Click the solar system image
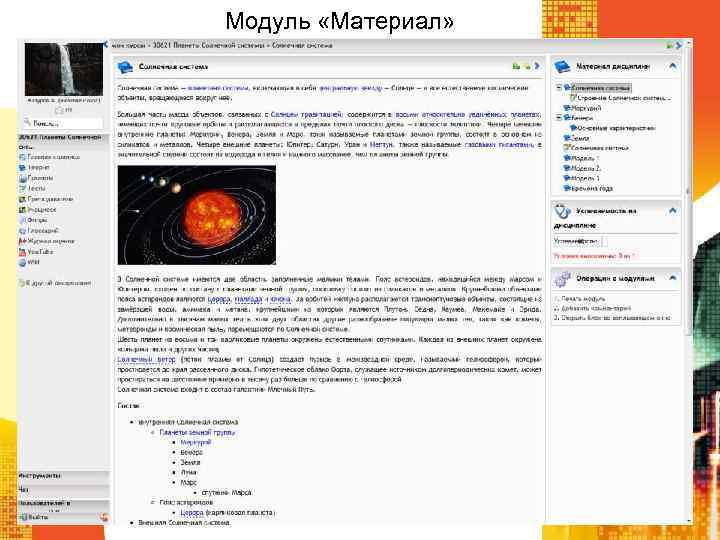The image size is (720, 540). coord(197,215)
